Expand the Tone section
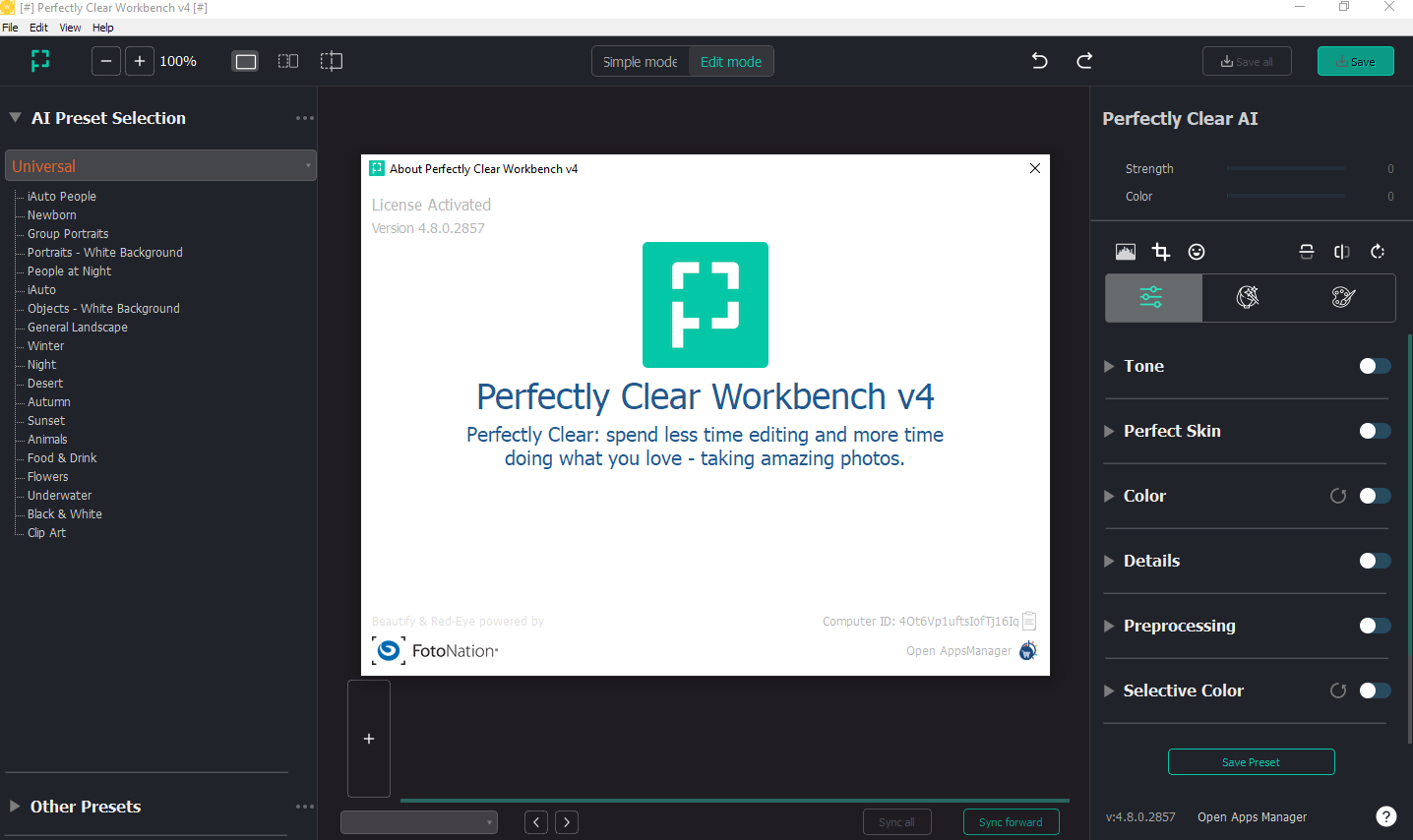 (1109, 366)
